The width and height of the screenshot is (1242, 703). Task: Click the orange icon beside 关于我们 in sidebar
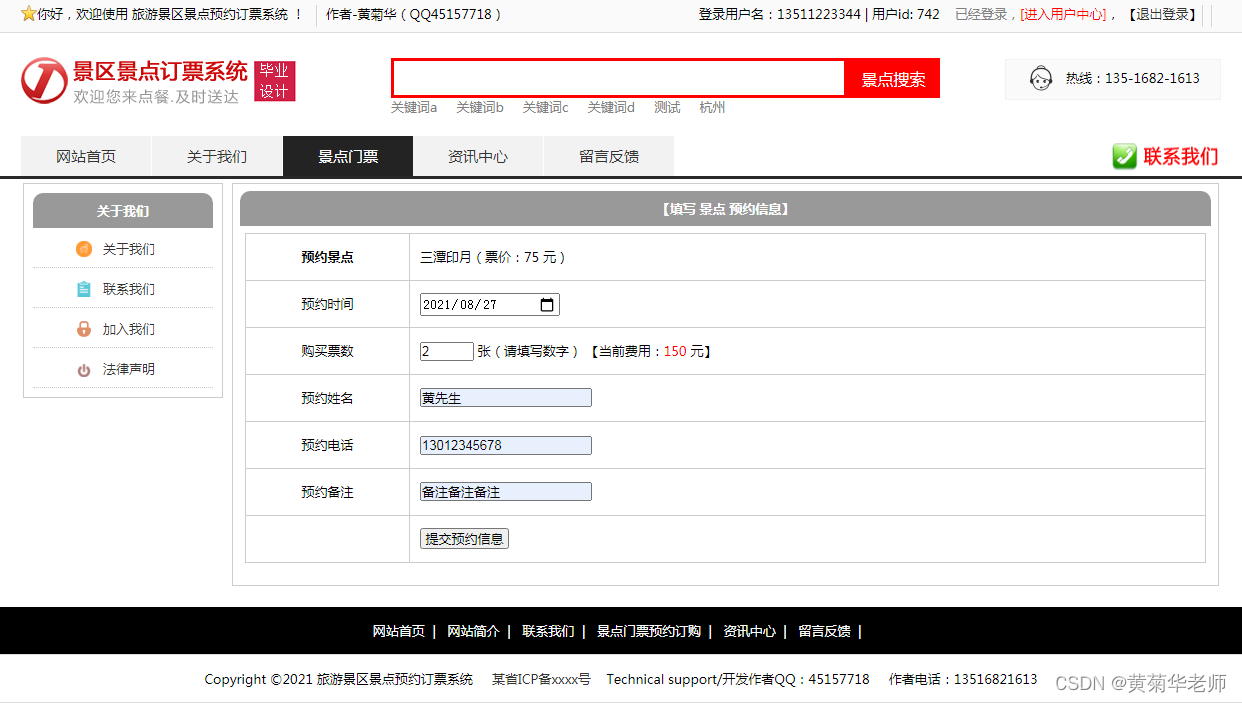[84, 249]
